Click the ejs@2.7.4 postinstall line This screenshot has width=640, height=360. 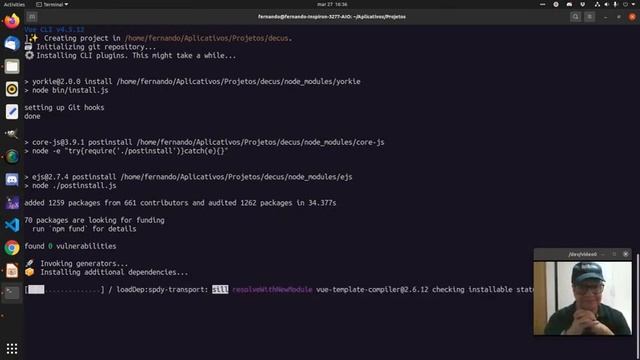(x=188, y=177)
